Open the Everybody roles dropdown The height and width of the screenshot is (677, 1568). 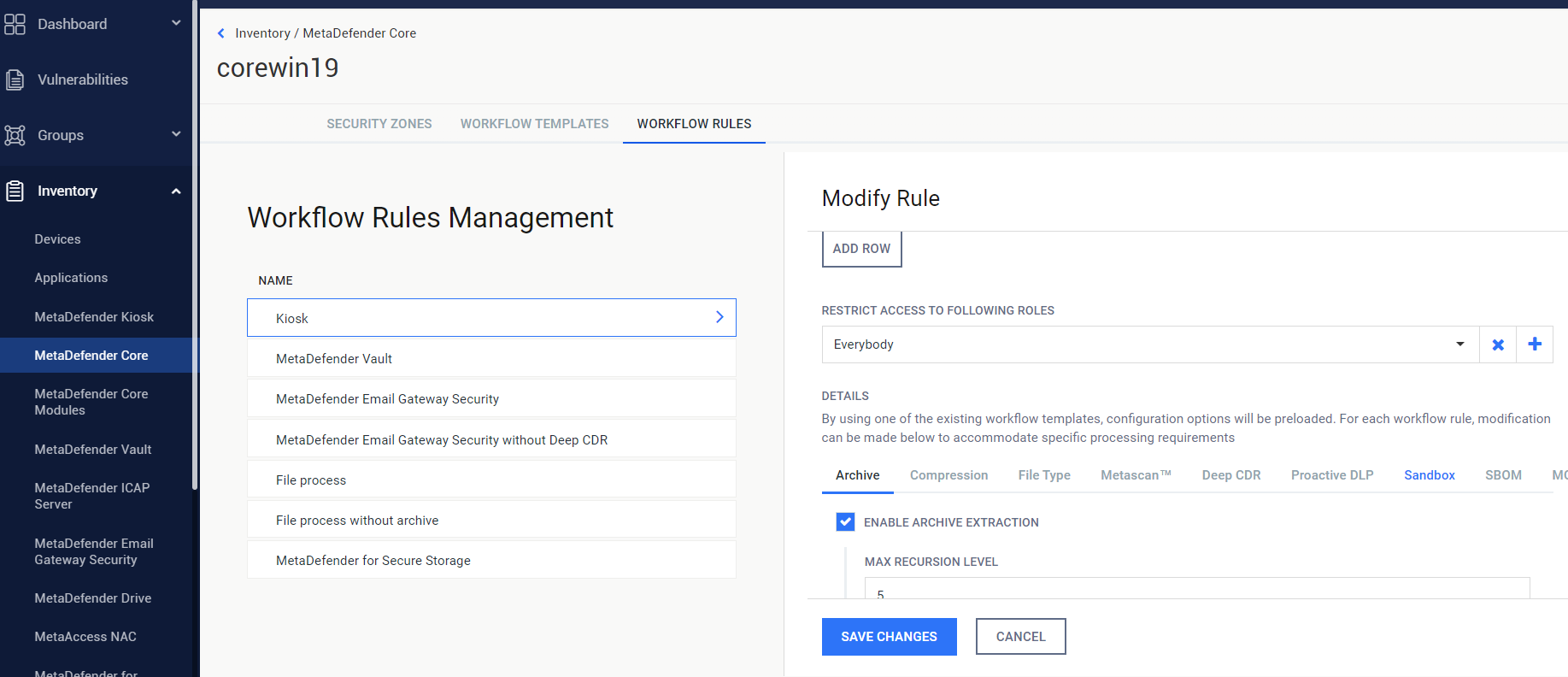(1150, 344)
